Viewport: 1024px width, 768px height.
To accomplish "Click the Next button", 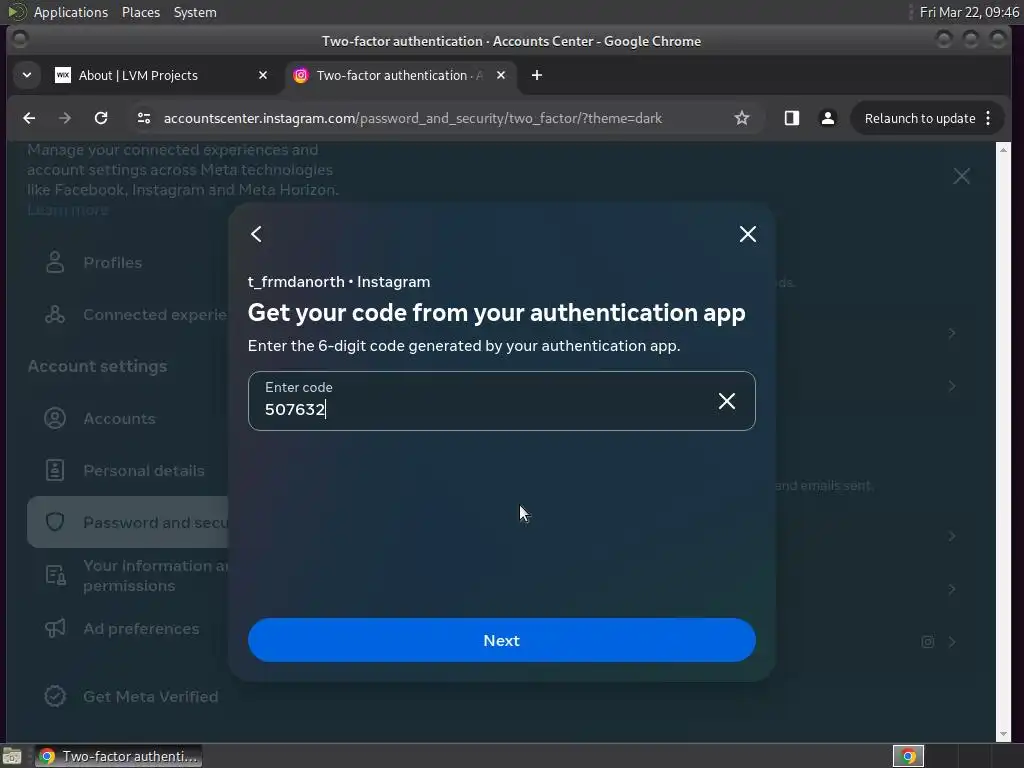I will (502, 640).
